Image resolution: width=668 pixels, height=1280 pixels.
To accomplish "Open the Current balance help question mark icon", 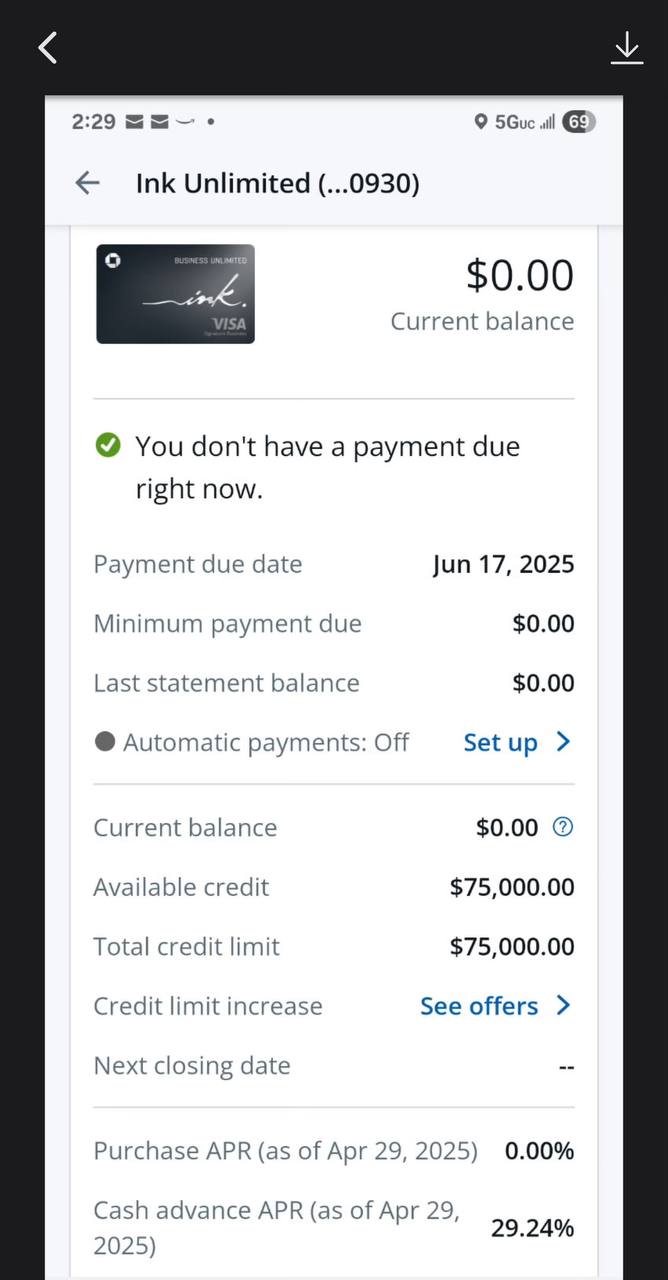I will tap(562, 827).
